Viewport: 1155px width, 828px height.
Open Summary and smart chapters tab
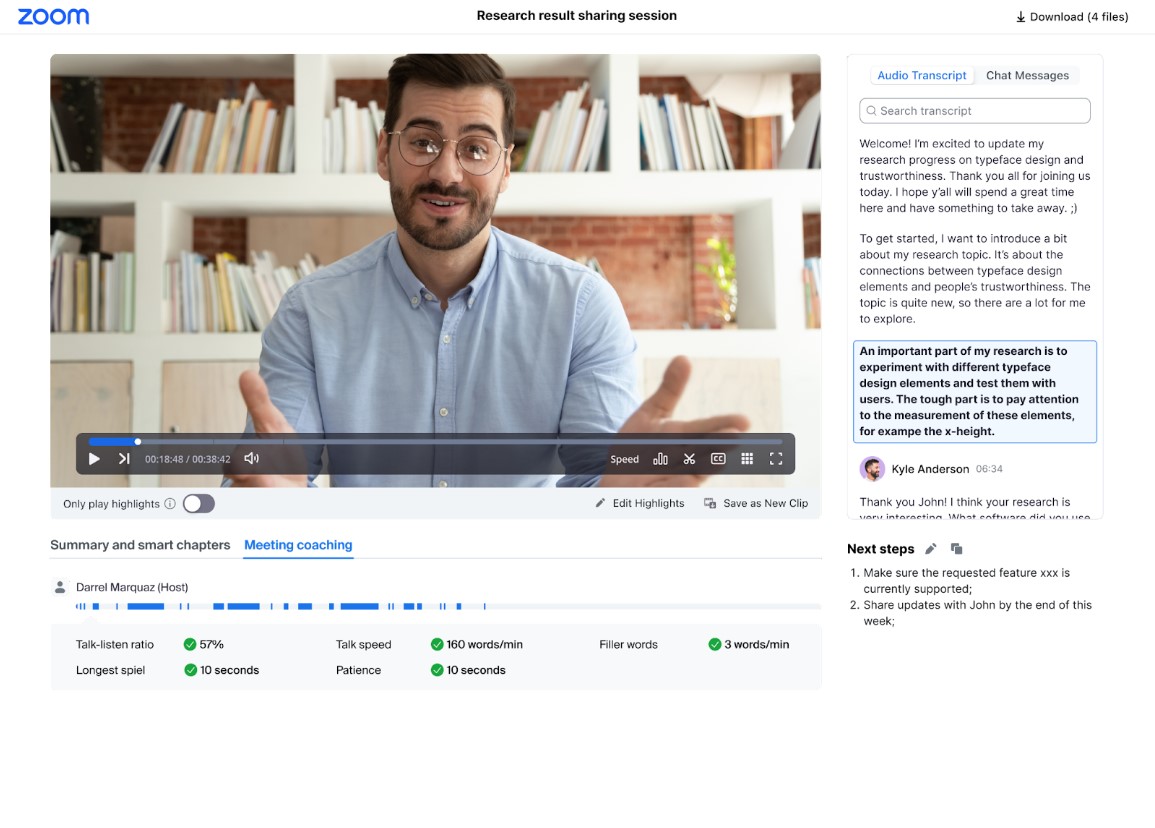point(140,545)
